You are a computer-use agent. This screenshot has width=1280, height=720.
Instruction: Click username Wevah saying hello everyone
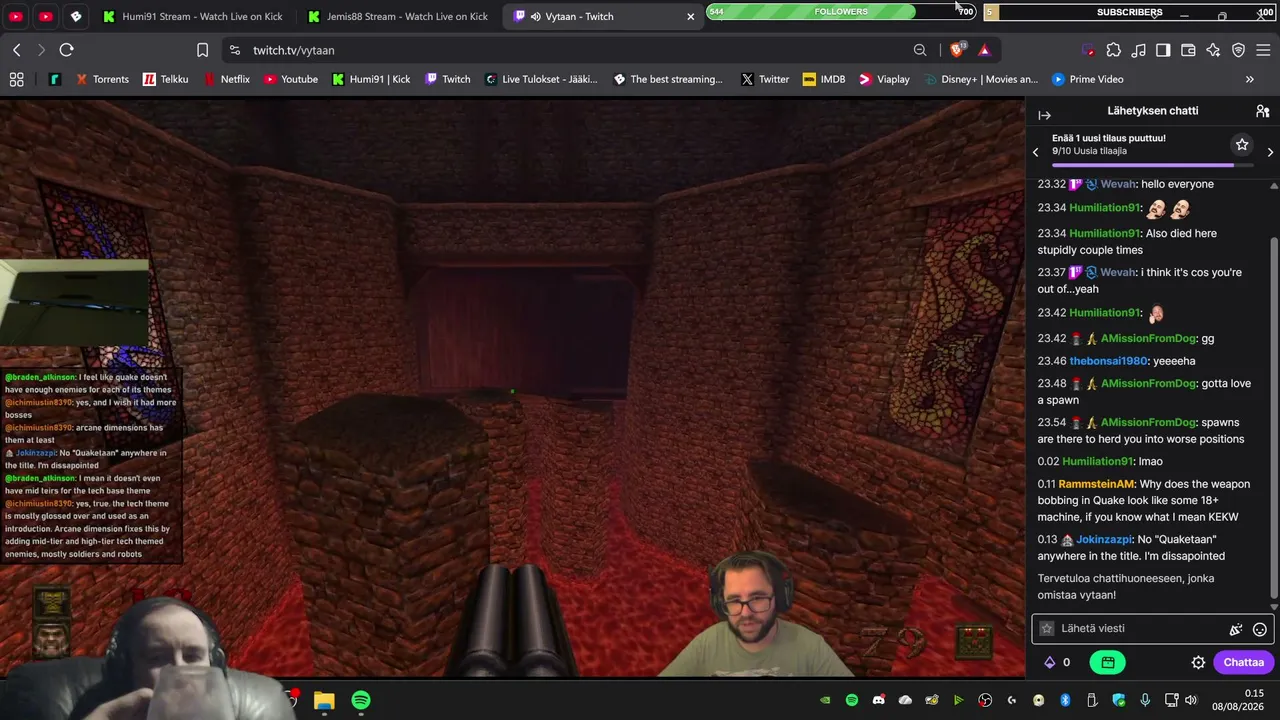coord(1118,184)
